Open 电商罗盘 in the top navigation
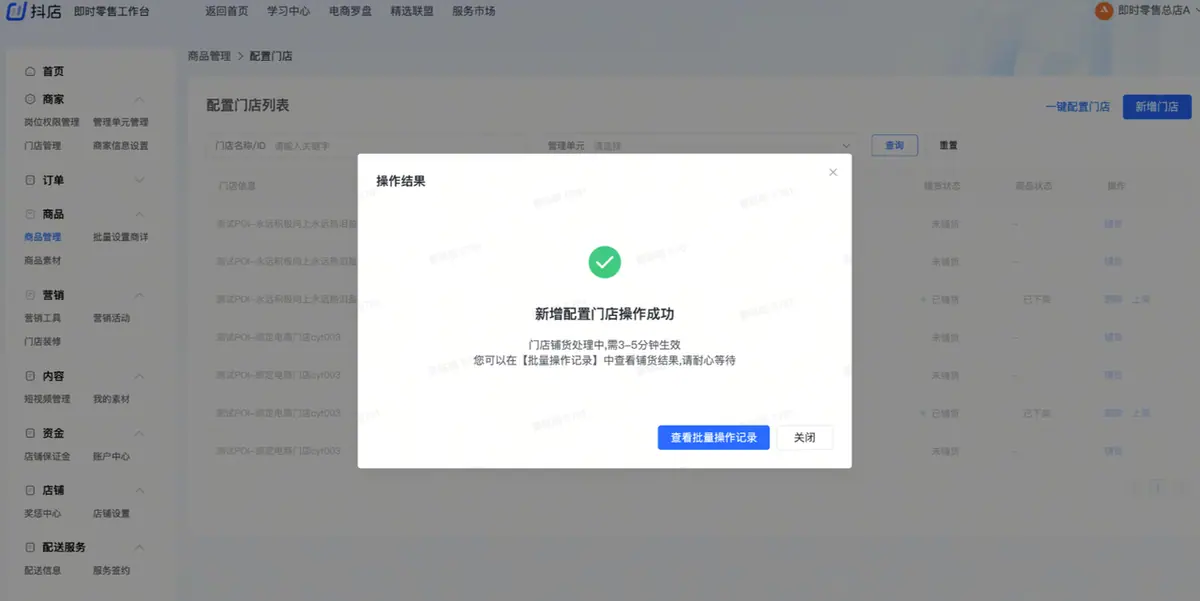The width and height of the screenshot is (1200, 601). [x=350, y=12]
